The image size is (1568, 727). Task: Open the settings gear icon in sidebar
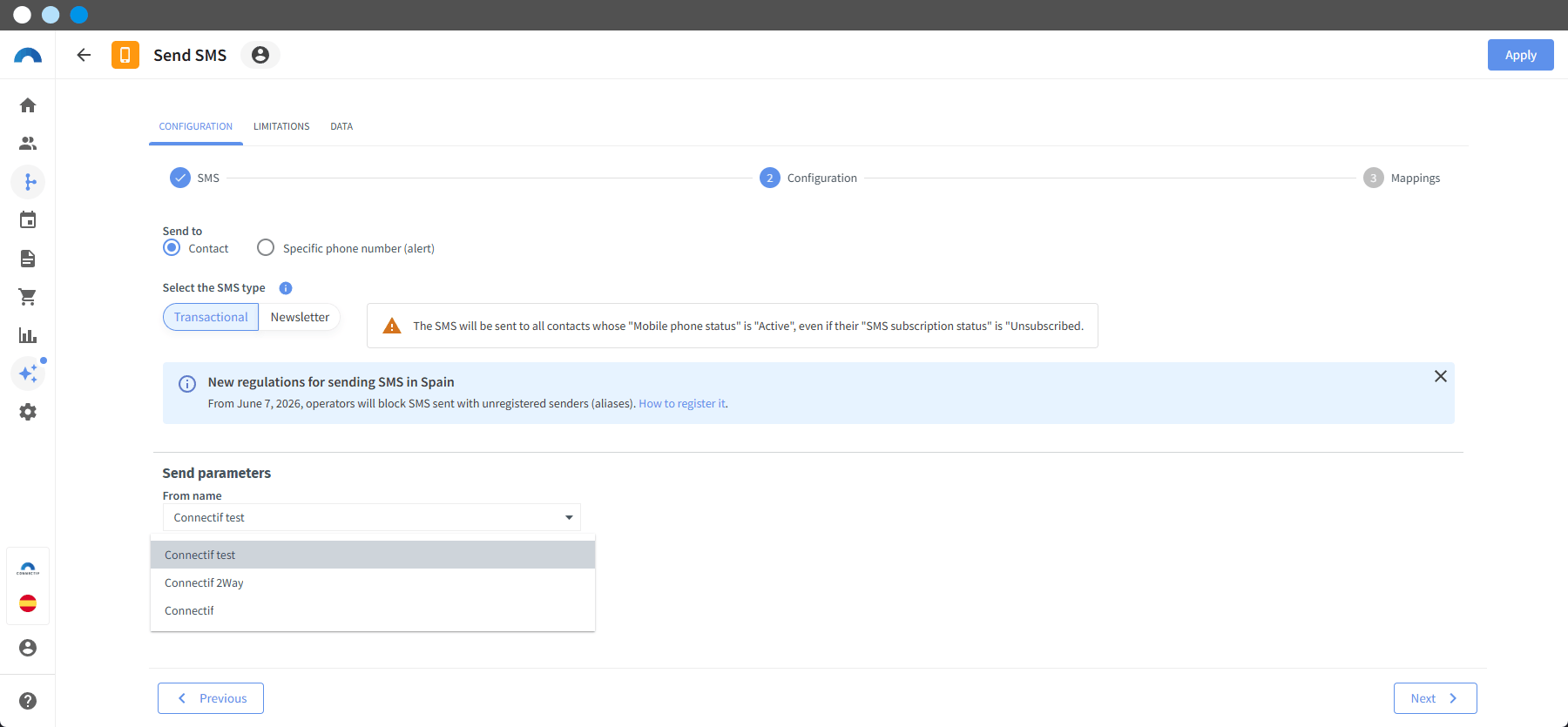coord(28,412)
